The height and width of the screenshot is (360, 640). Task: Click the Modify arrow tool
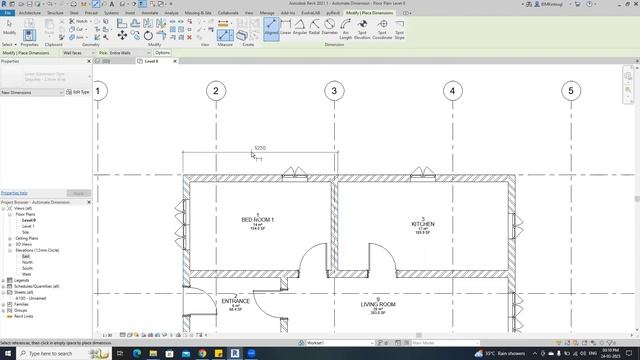[x=9, y=27]
